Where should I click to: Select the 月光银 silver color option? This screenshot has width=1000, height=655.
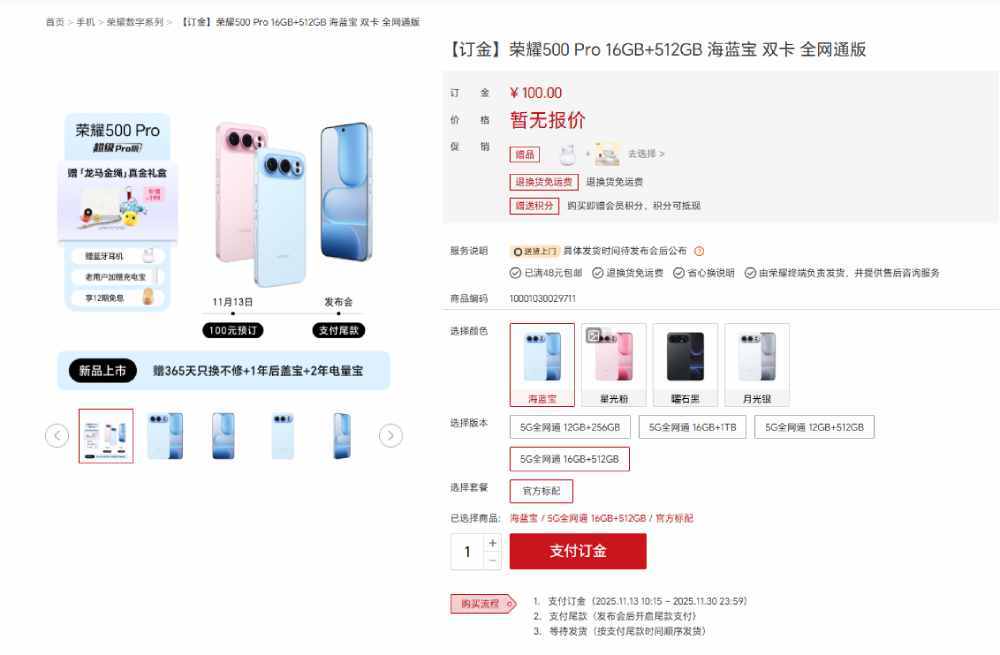757,365
